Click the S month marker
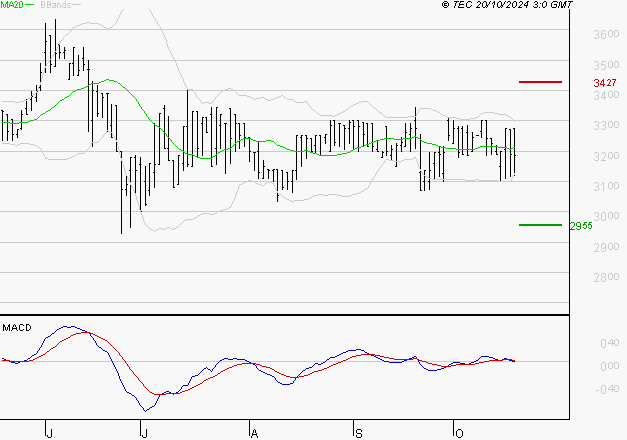Image resolution: width=627 pixels, height=440 pixels. click(x=359, y=433)
